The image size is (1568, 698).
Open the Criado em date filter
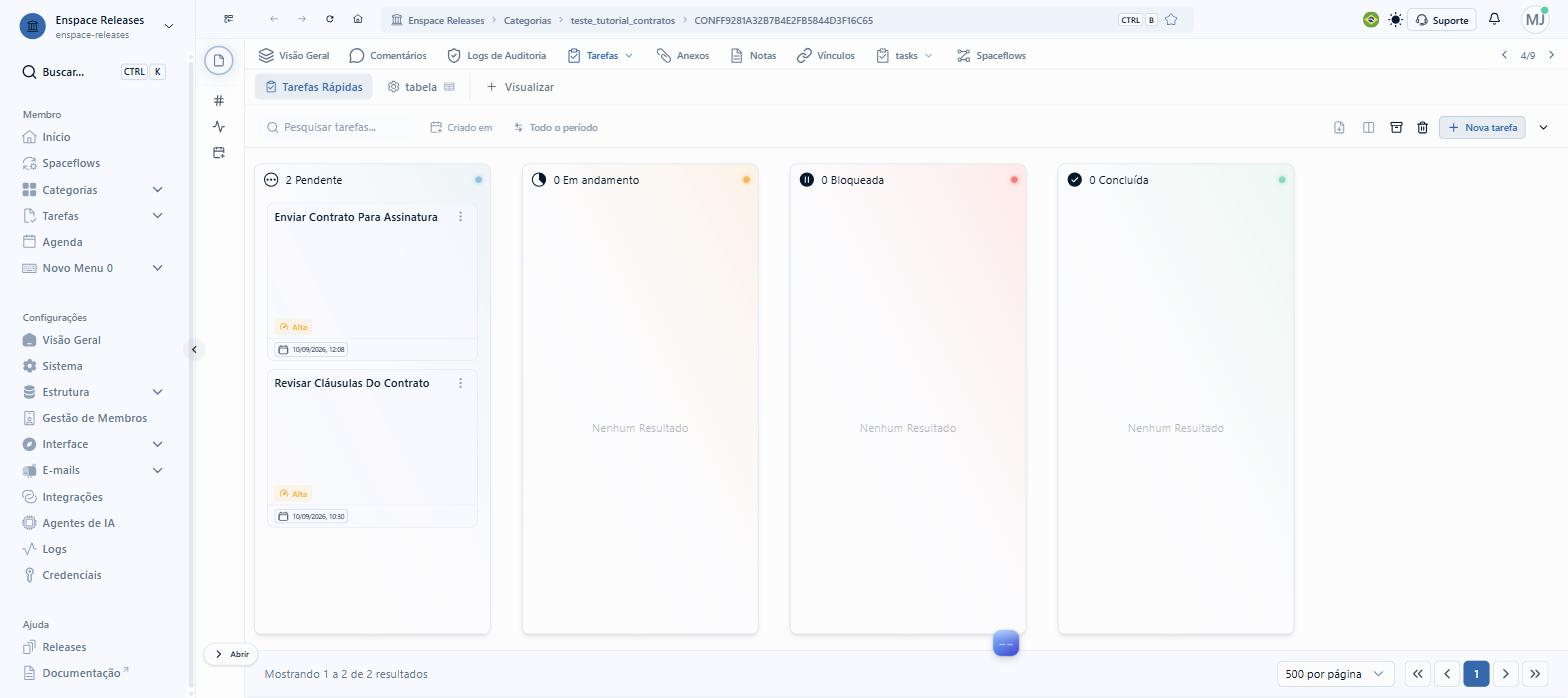click(x=461, y=127)
